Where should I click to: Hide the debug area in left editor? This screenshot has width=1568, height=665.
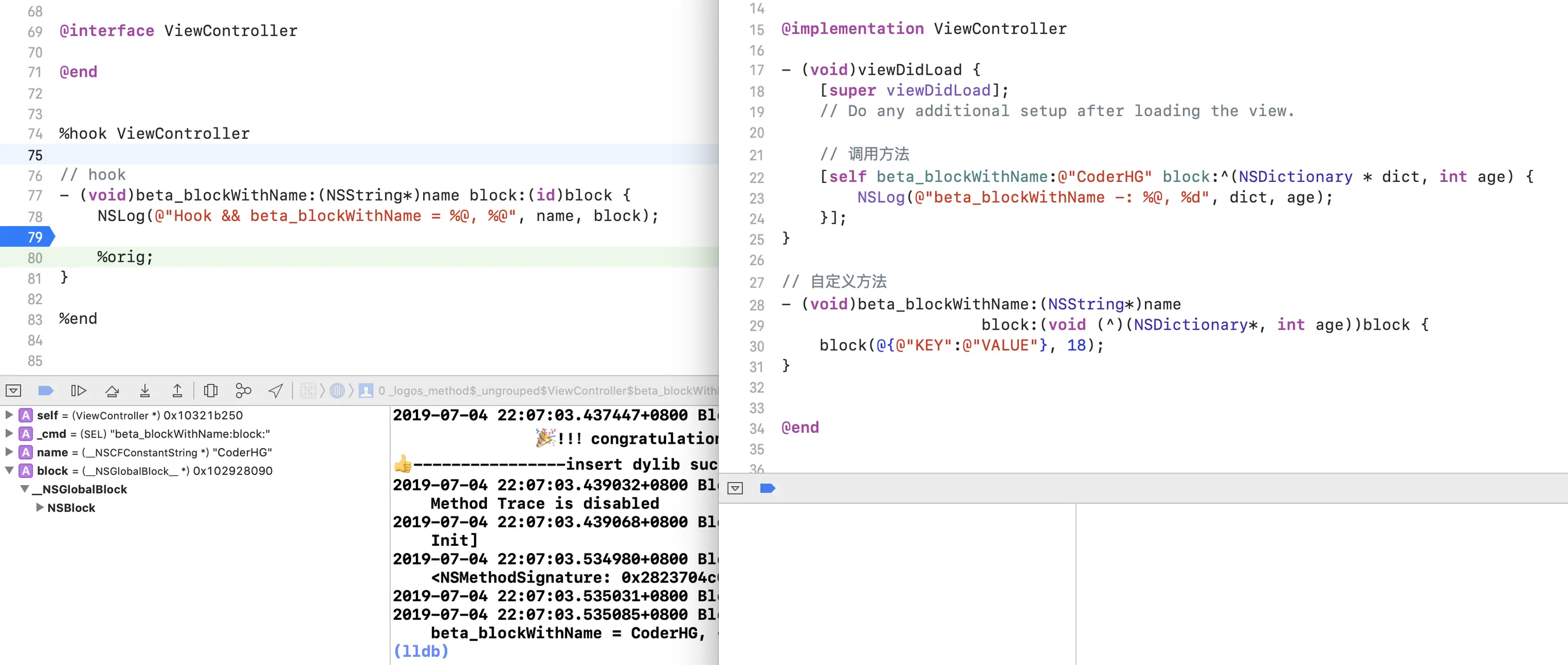(x=13, y=391)
